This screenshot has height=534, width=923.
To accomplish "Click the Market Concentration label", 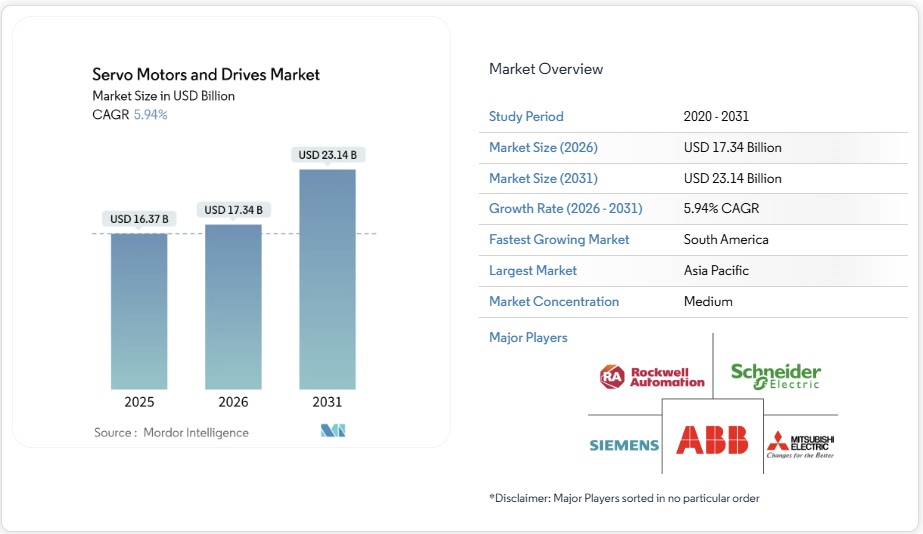I will pyautogui.click(x=554, y=301).
